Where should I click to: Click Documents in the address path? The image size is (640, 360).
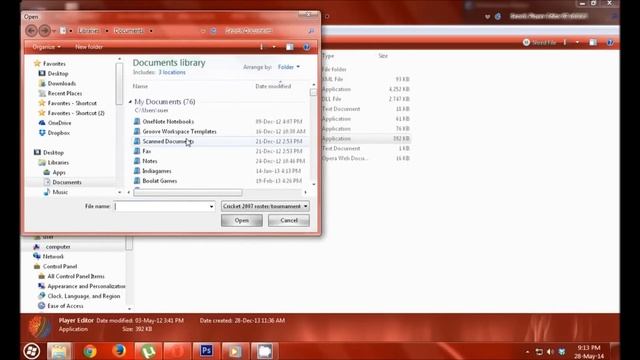(x=129, y=31)
